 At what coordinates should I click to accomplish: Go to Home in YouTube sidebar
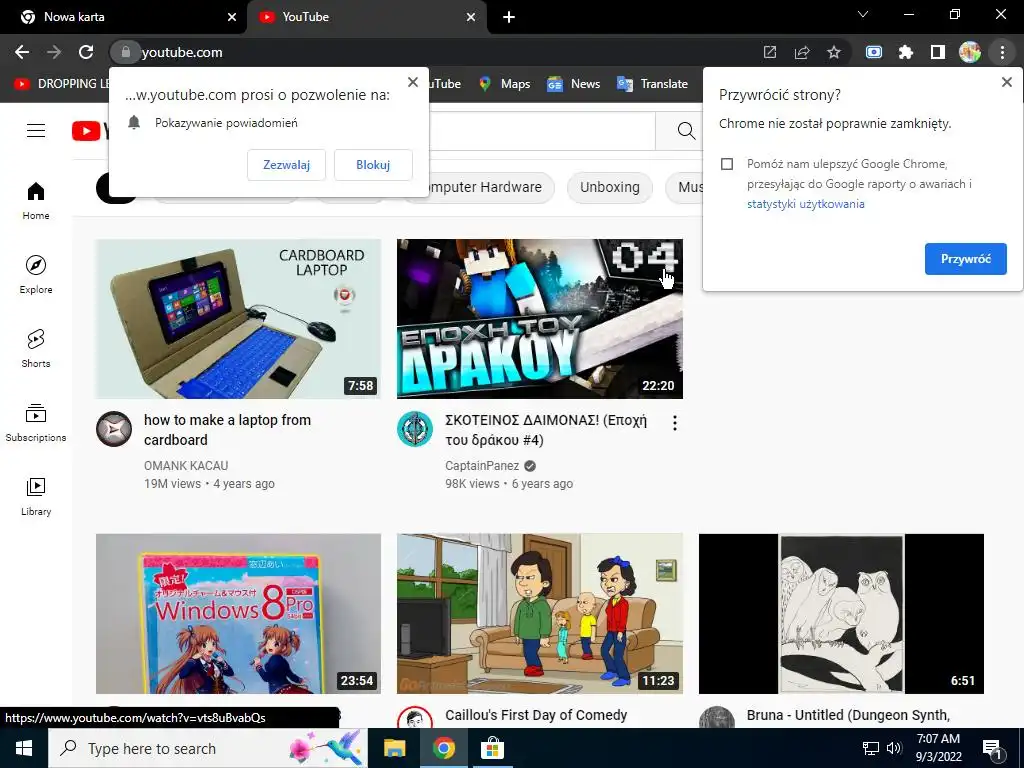[x=36, y=200]
